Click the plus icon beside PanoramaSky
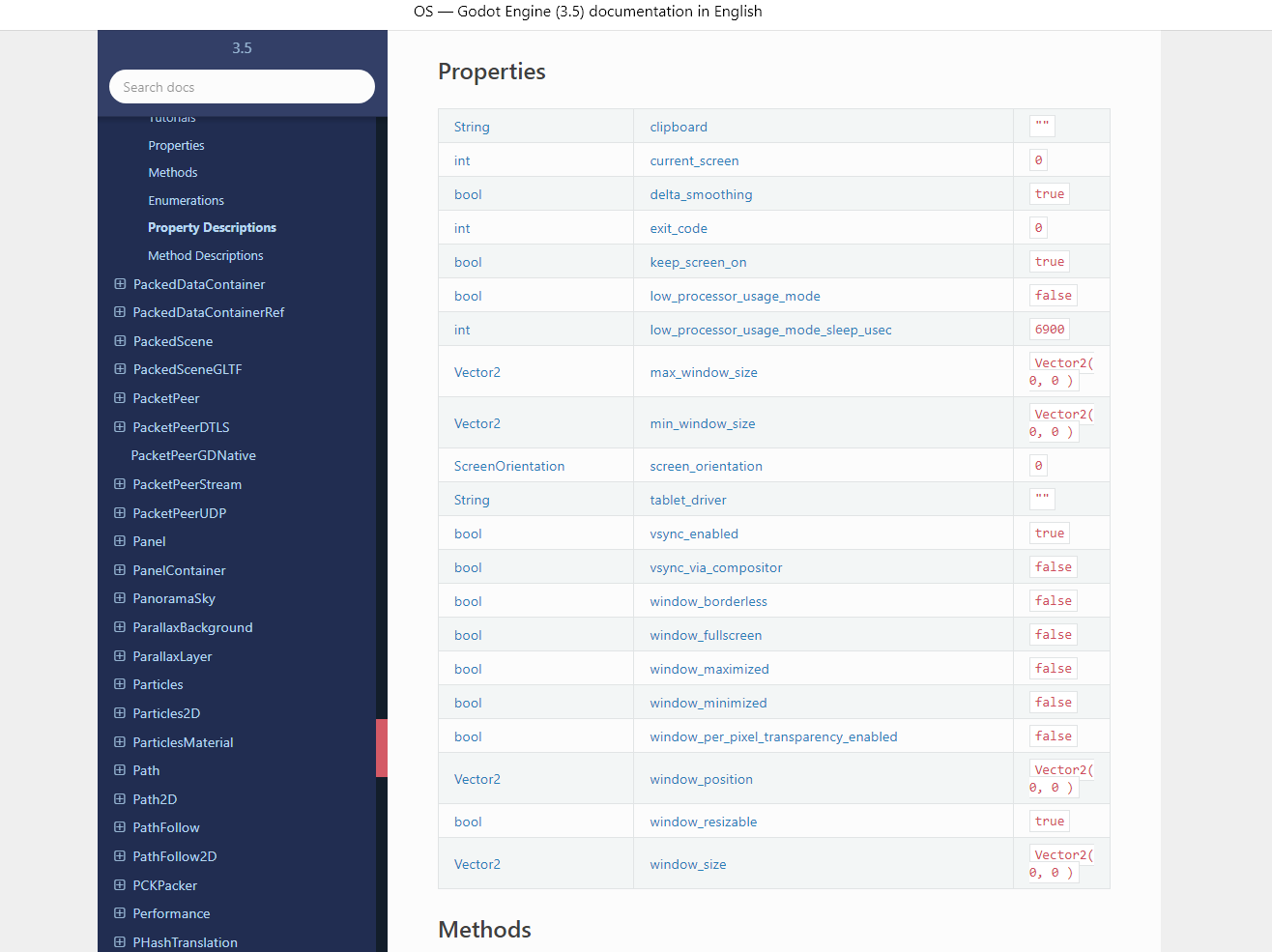 120,598
